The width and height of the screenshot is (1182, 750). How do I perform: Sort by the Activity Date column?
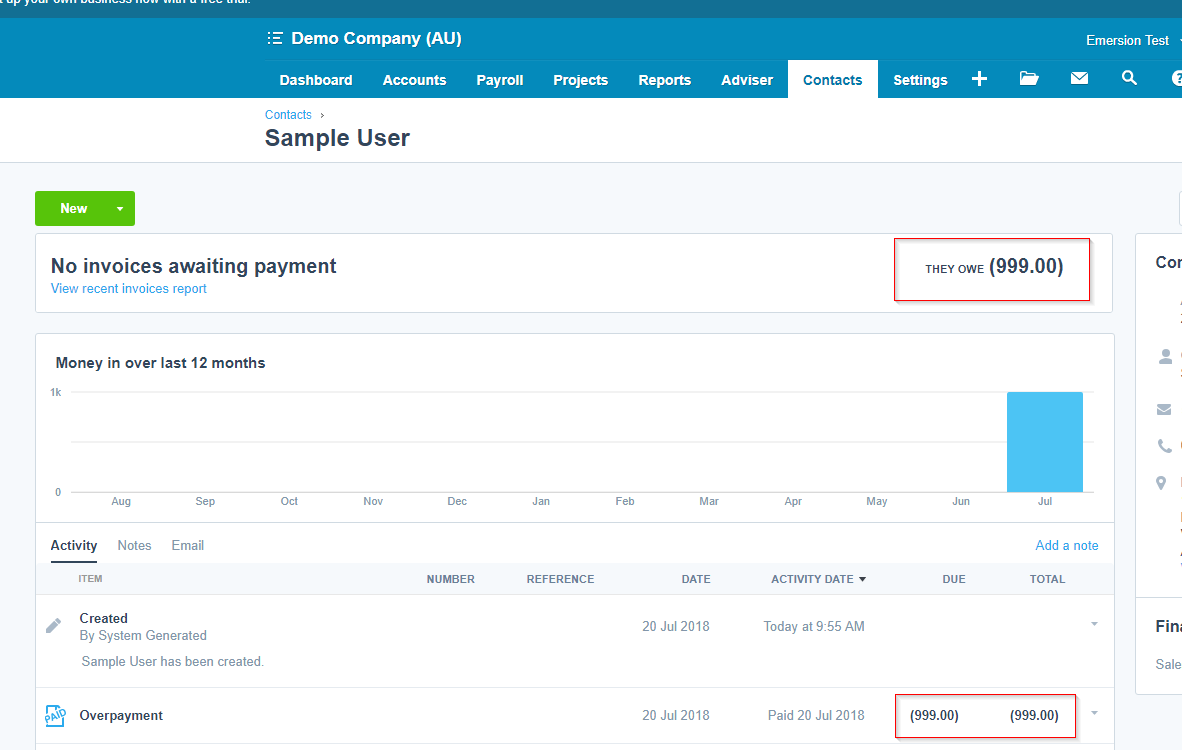(817, 579)
